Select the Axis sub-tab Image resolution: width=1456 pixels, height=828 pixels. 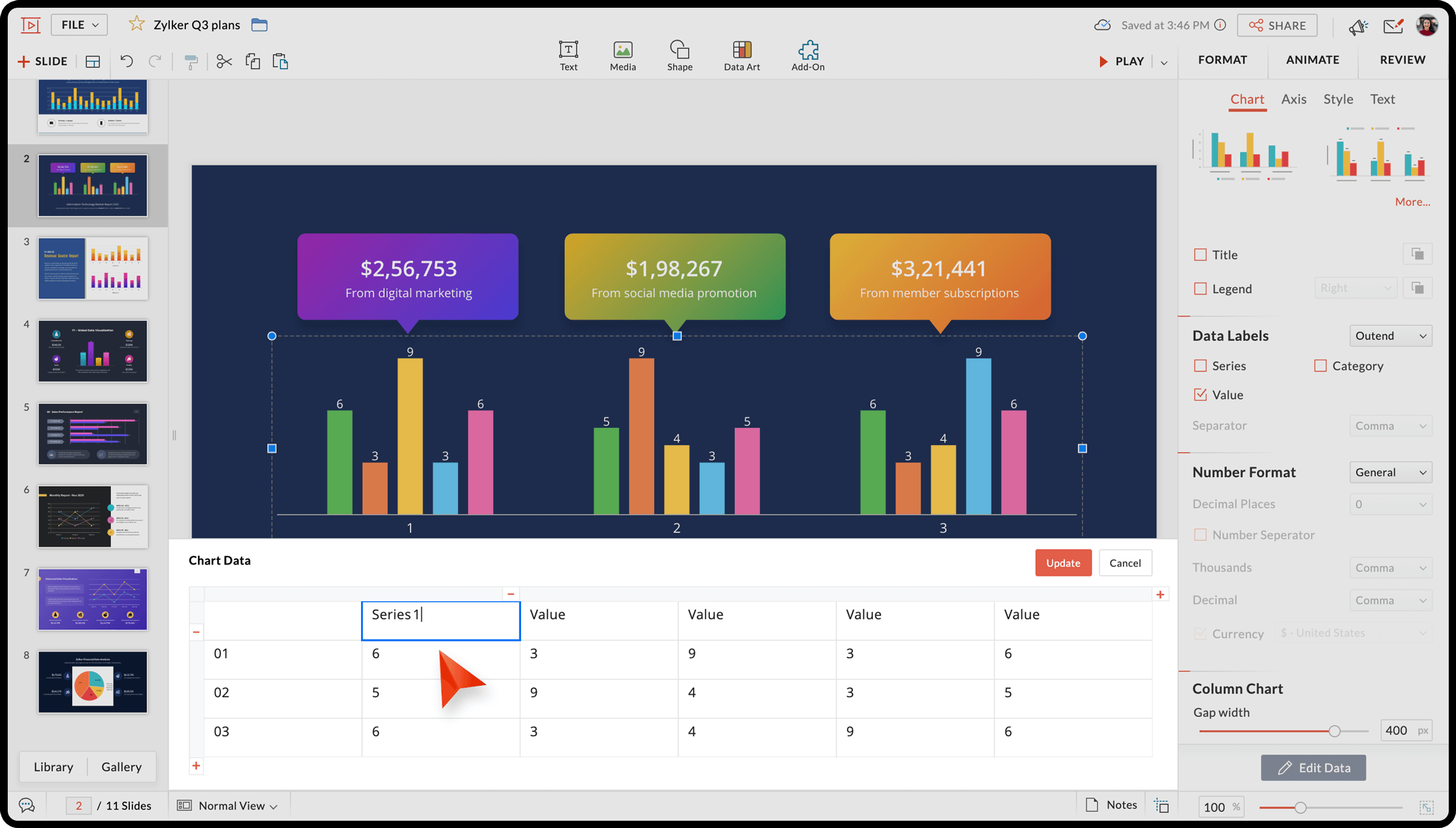[x=1294, y=99]
